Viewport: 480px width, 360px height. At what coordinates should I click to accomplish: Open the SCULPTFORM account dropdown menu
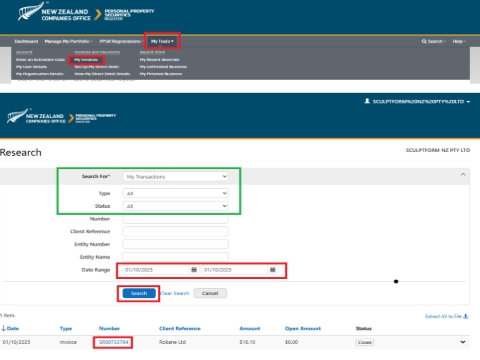click(x=421, y=101)
